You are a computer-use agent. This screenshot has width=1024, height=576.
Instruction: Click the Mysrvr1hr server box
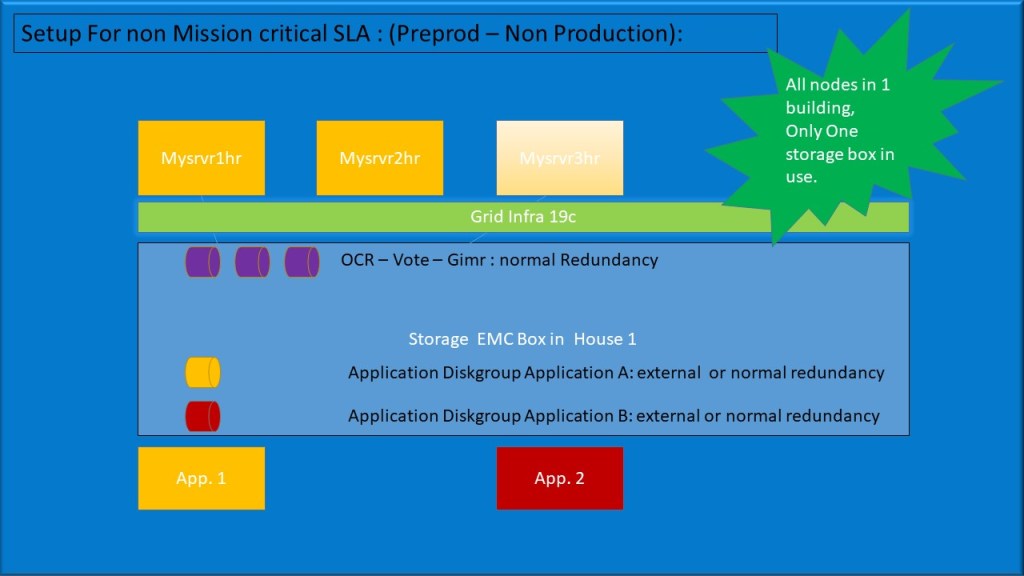tap(201, 158)
